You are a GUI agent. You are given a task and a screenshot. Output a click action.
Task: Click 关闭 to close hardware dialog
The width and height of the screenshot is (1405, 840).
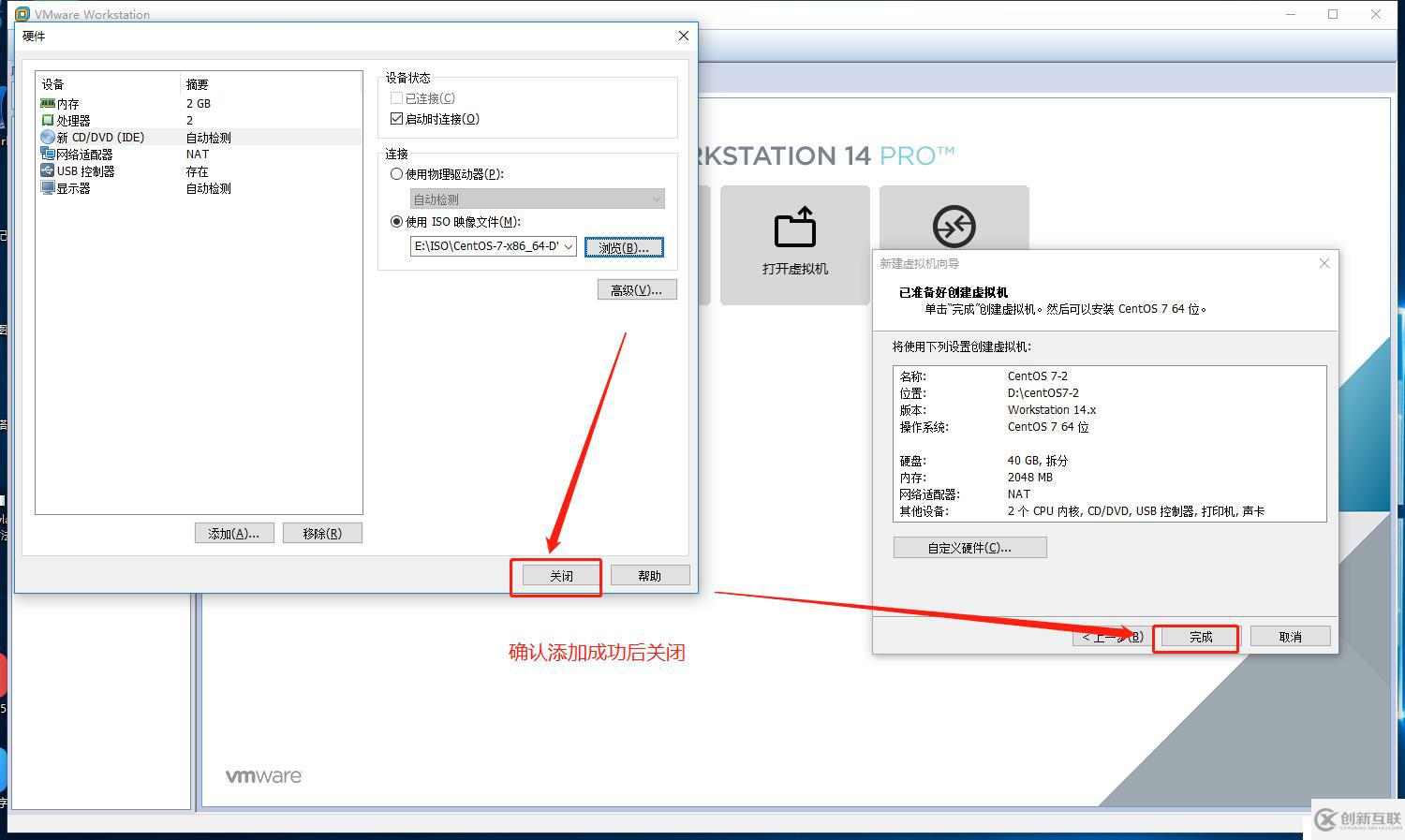click(x=561, y=576)
